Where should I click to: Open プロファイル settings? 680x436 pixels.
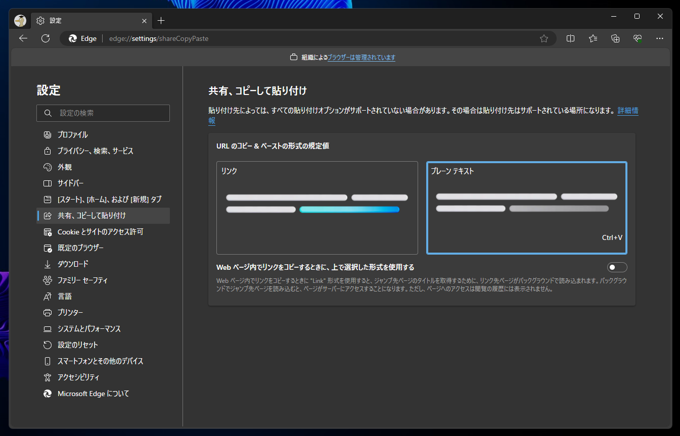point(103,135)
